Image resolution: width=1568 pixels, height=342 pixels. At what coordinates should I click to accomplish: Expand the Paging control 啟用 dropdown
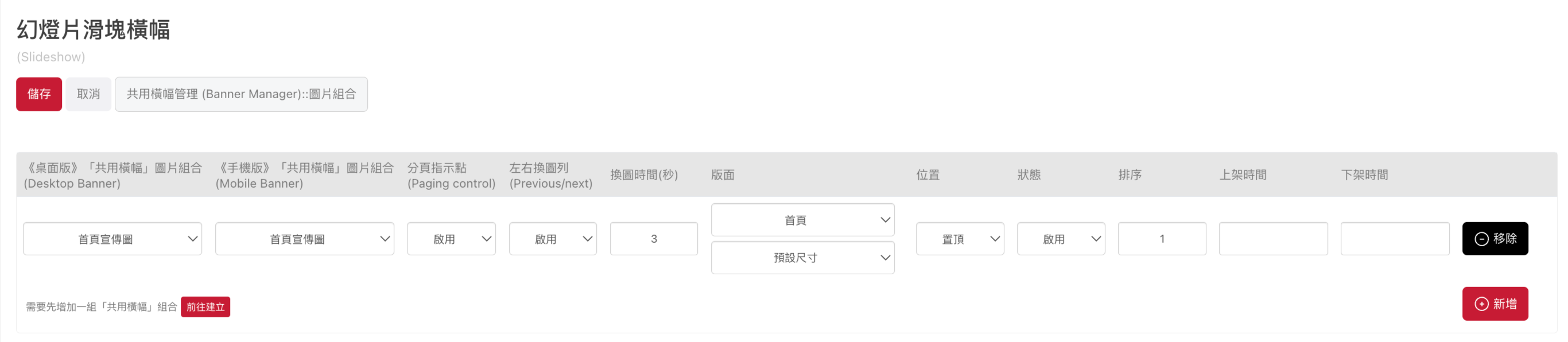coord(451,239)
